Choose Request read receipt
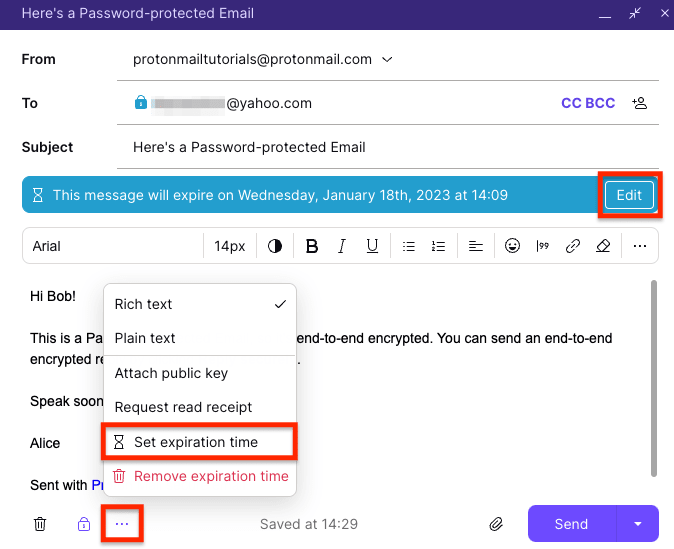 (200, 407)
